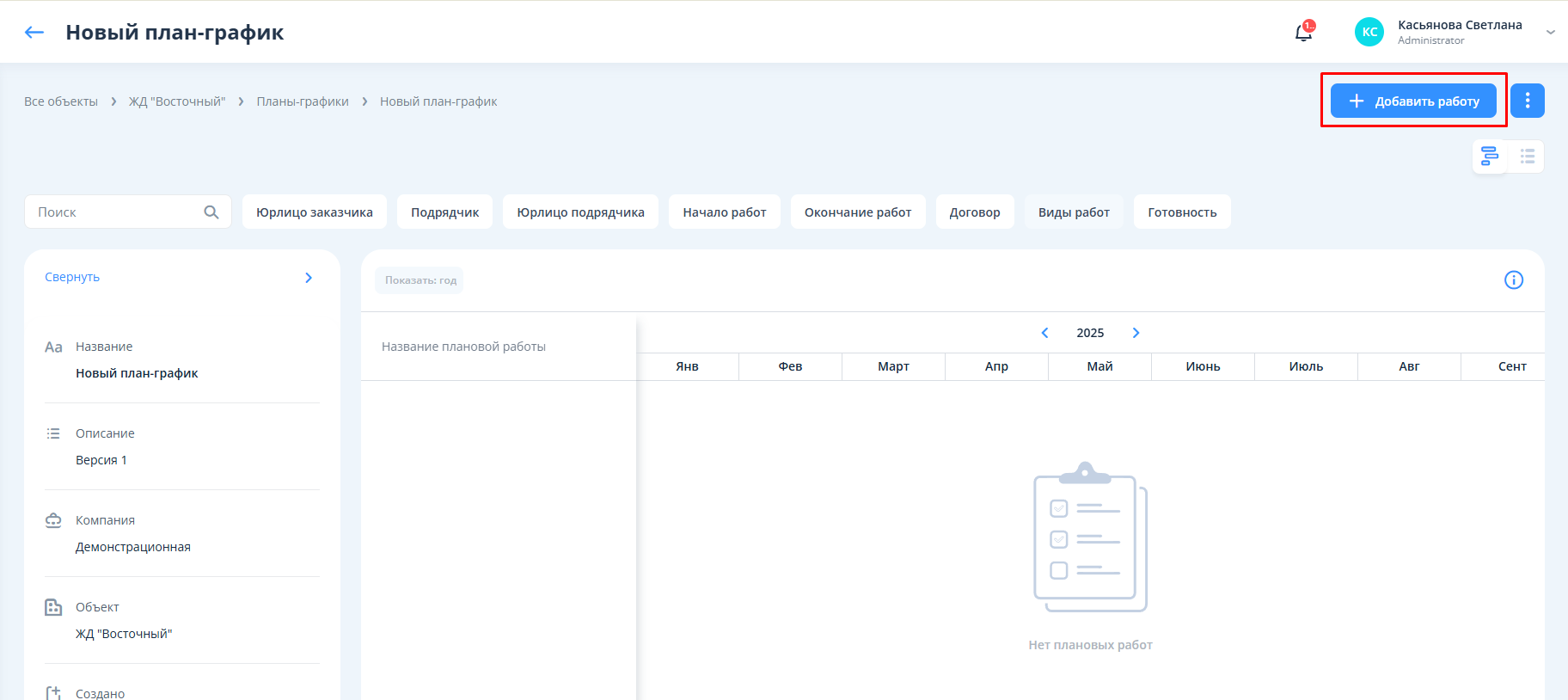Open the Виды работ filter
Screen dimensions: 1568x700
tap(1073, 212)
